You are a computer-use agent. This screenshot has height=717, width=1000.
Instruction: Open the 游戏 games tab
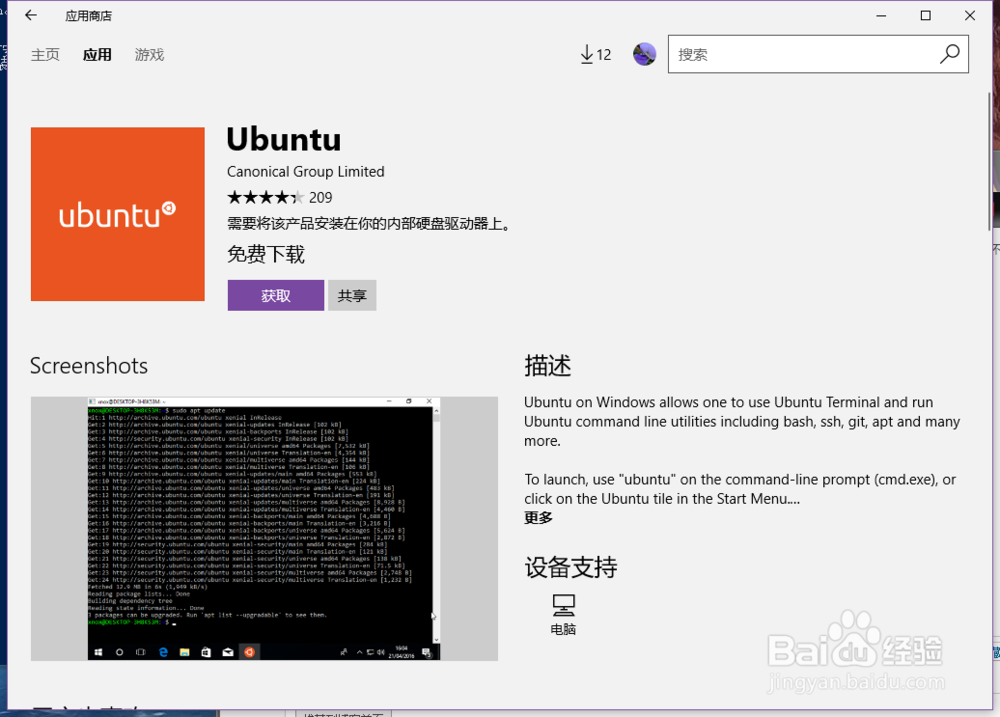coord(149,55)
